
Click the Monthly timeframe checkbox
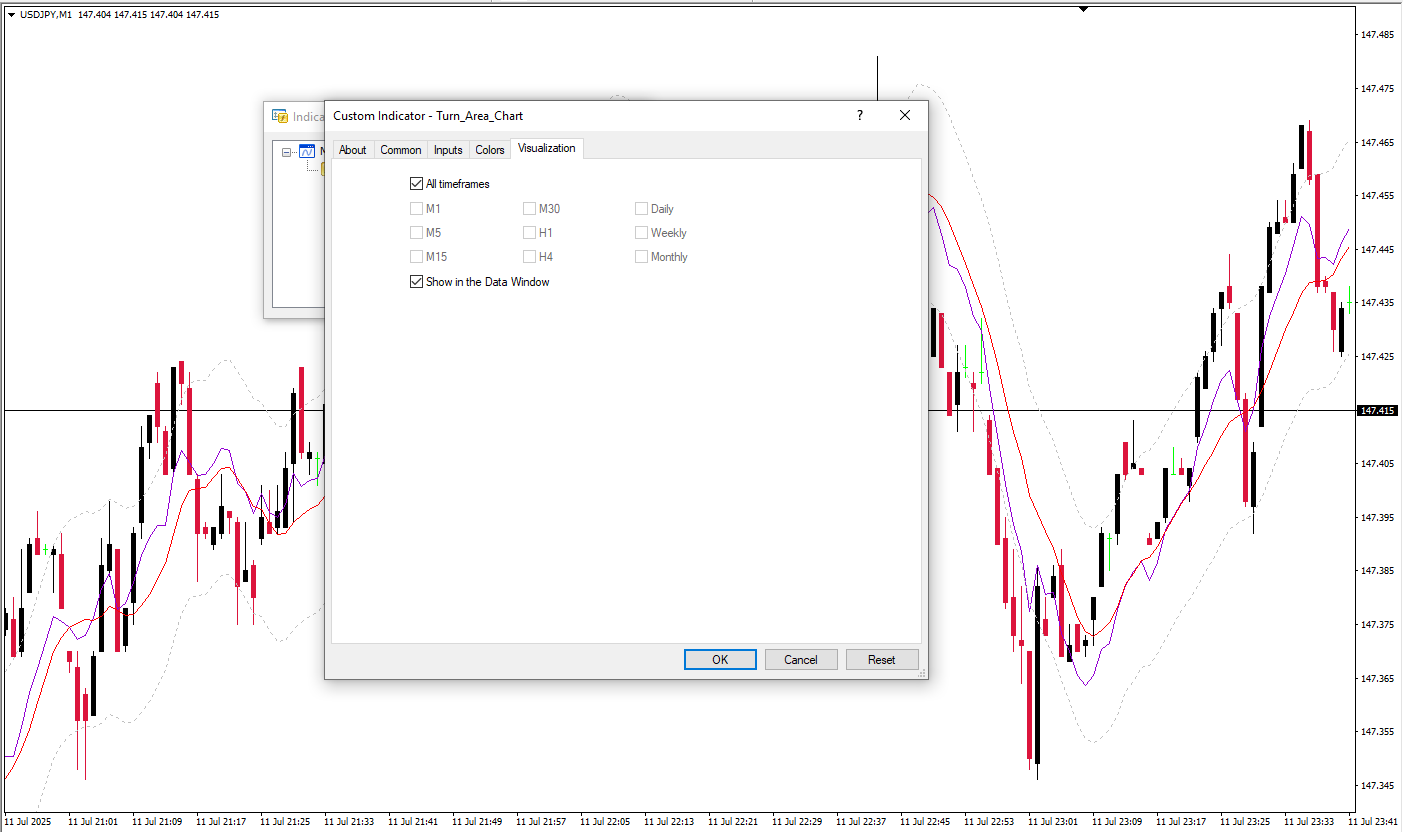642,257
